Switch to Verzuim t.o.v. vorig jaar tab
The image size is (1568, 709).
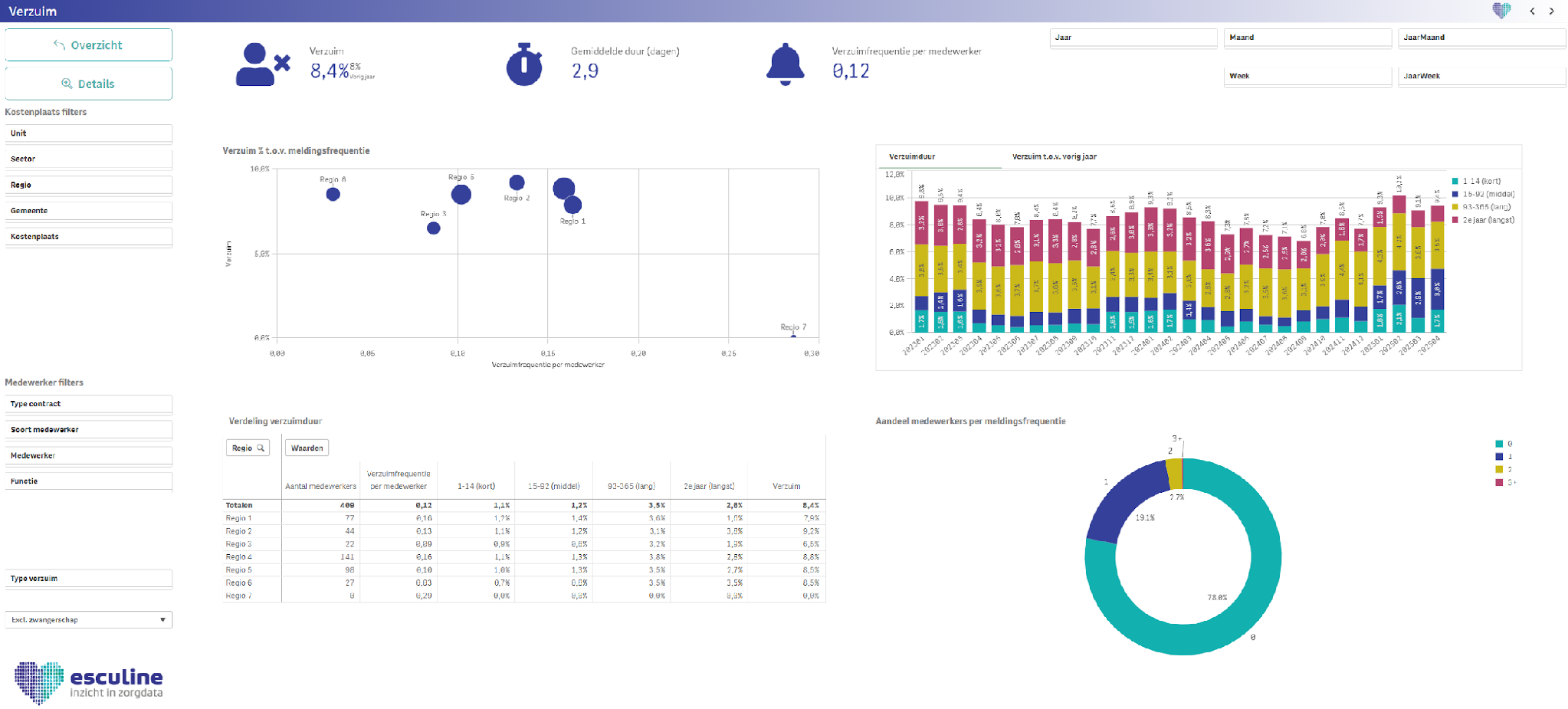pyautogui.click(x=1054, y=156)
